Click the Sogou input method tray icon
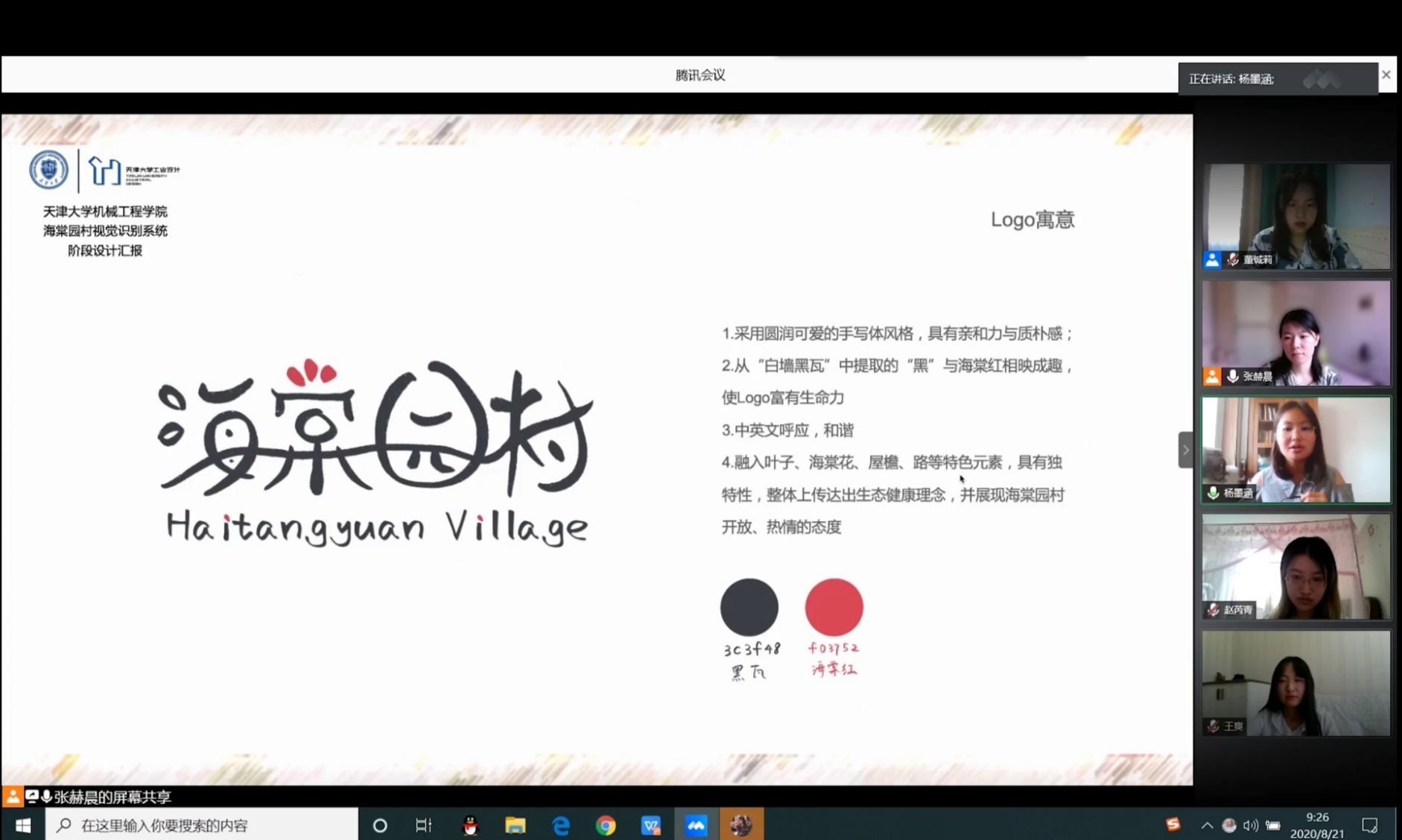 (x=1173, y=824)
